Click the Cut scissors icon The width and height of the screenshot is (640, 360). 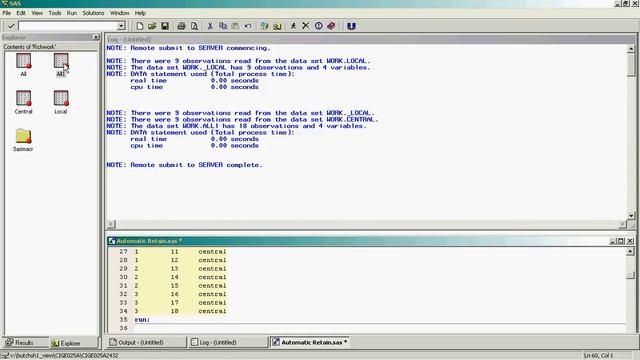[x=210, y=26]
